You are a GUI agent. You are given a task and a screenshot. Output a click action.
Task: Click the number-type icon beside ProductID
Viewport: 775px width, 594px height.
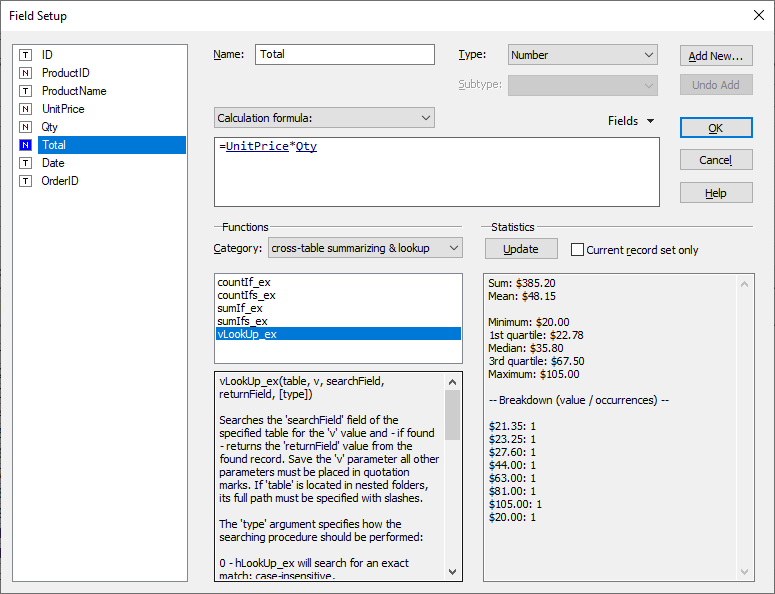click(25, 73)
